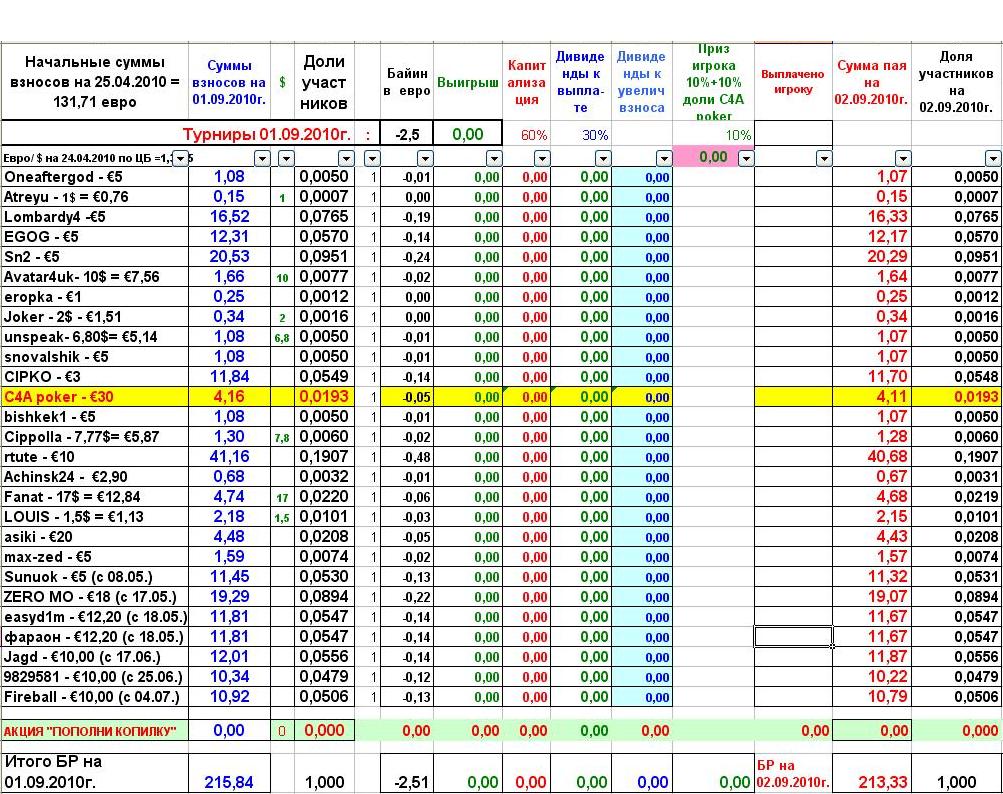Click the red share value 40,68
The width and height of the screenshot is (1003, 794).
pos(887,457)
